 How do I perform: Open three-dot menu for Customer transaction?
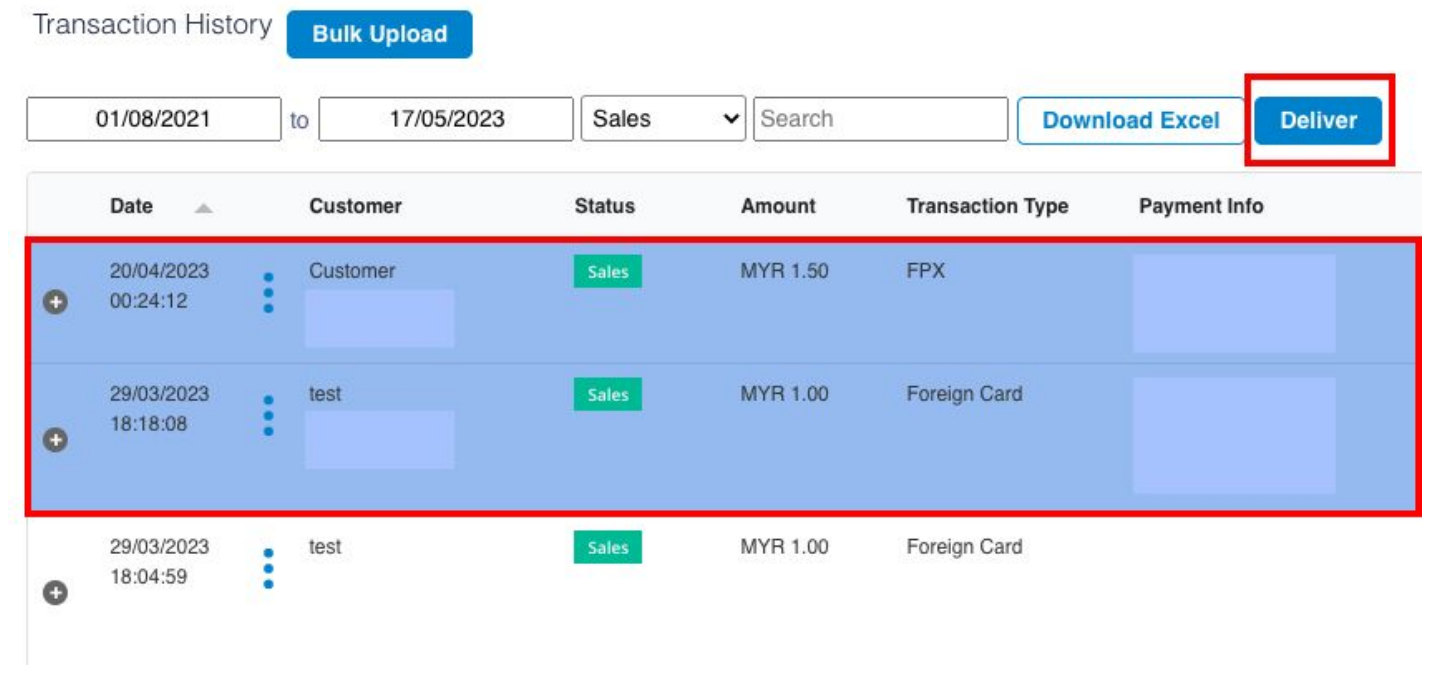point(268,292)
